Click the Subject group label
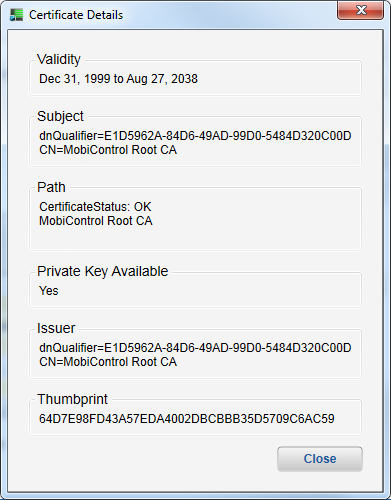 coord(60,116)
